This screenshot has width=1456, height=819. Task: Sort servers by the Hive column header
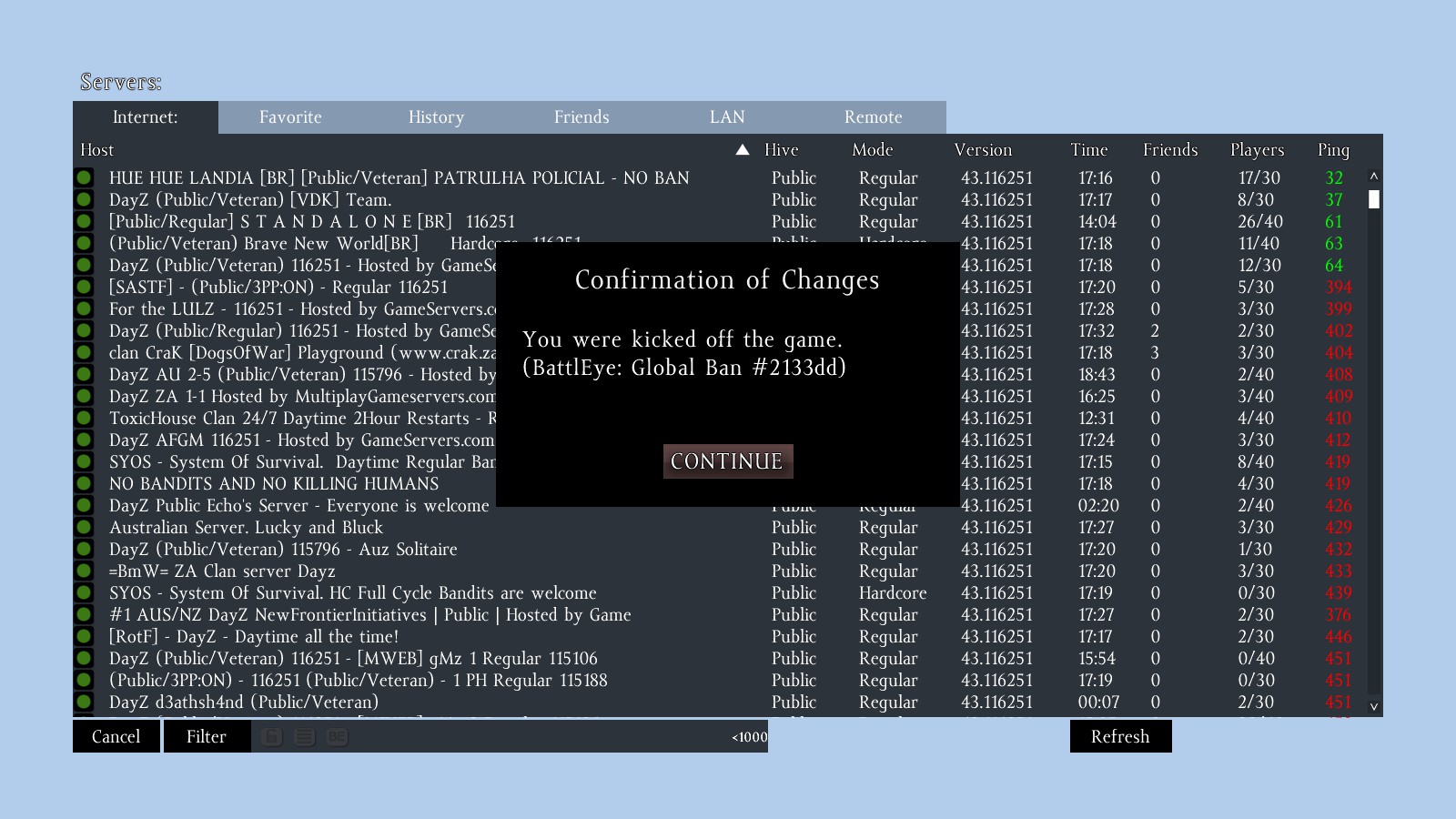point(781,150)
